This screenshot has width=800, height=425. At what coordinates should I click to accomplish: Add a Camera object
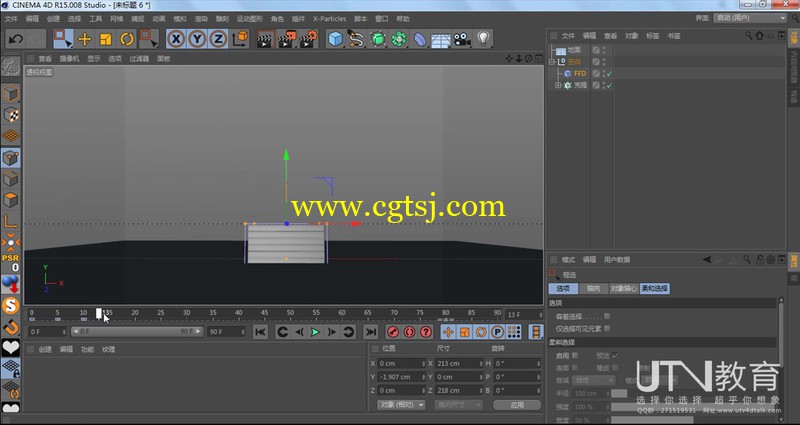tap(462, 39)
